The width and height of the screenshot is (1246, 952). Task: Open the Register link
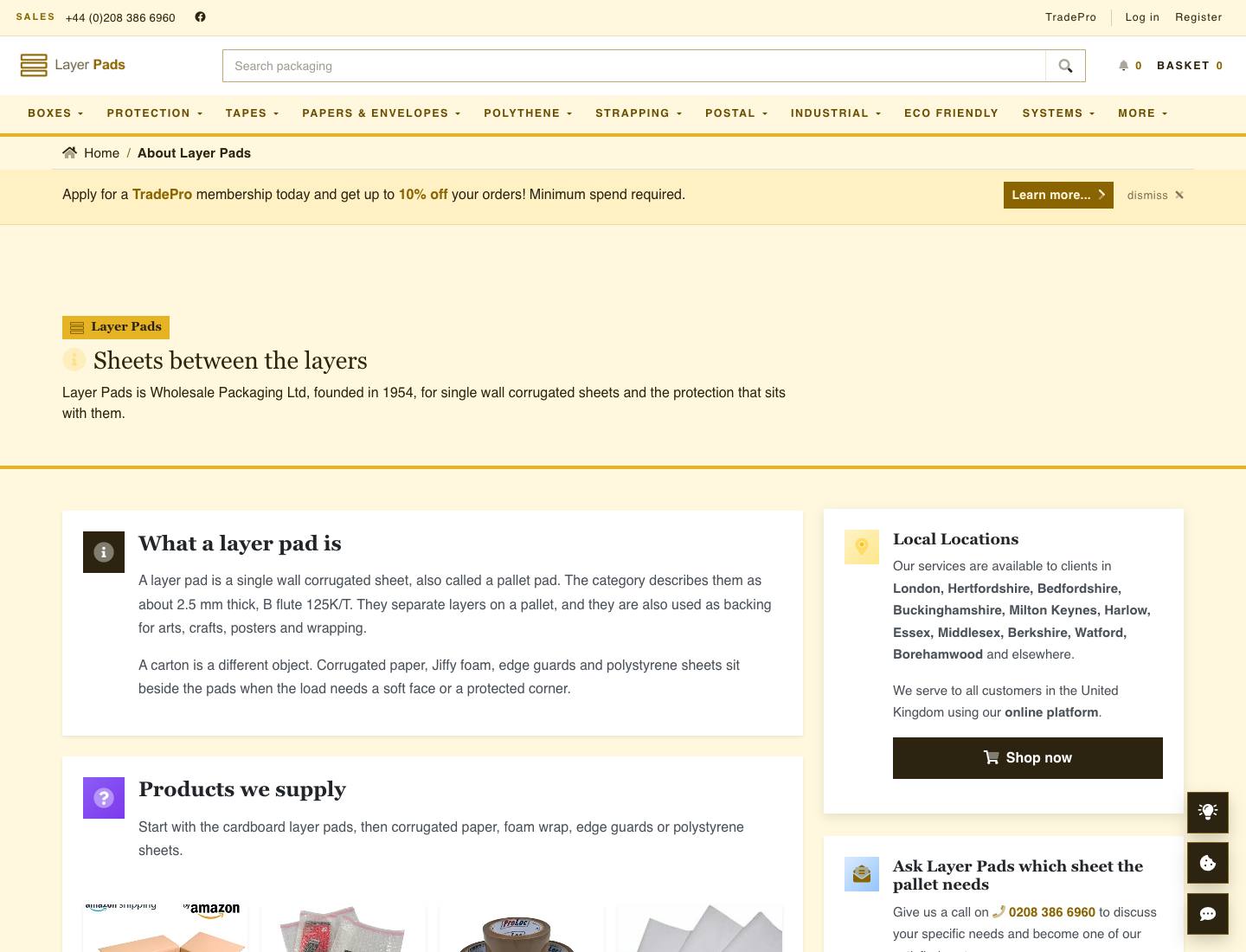(x=1198, y=17)
